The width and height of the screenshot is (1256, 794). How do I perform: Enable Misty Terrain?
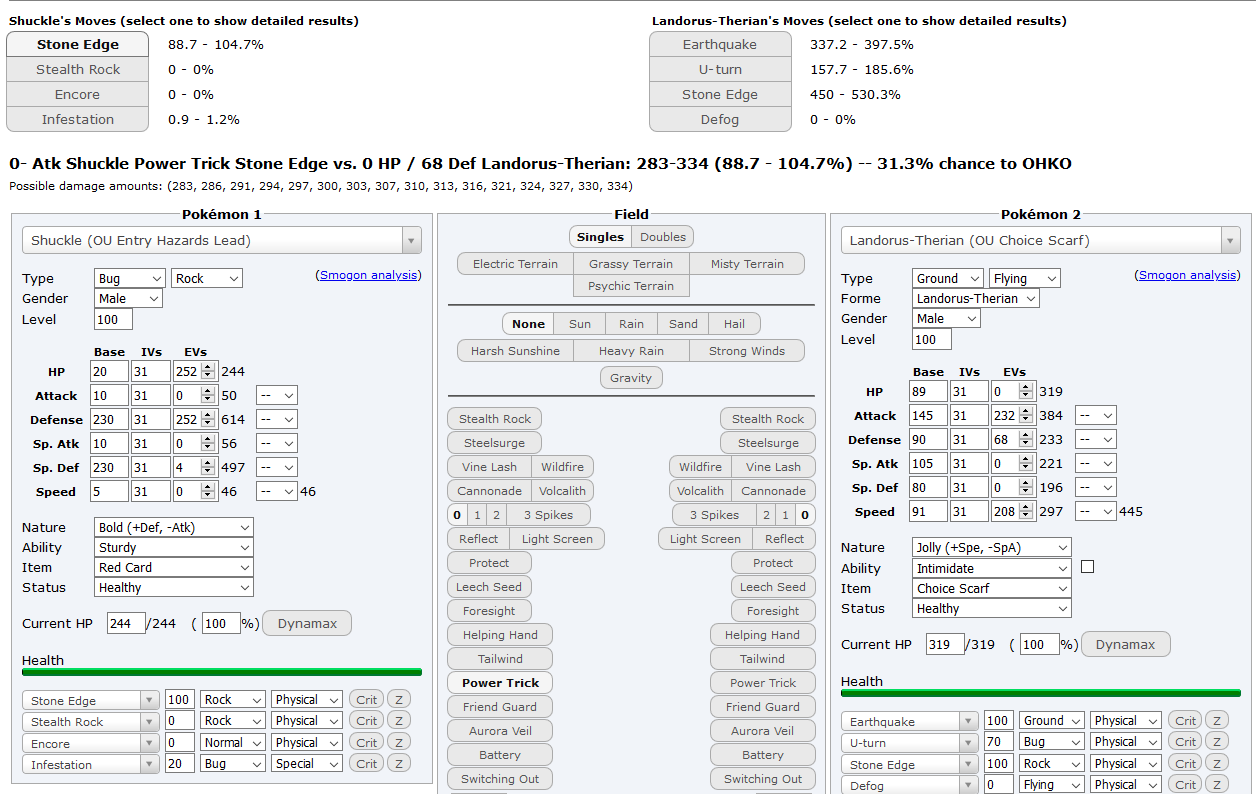tap(747, 264)
